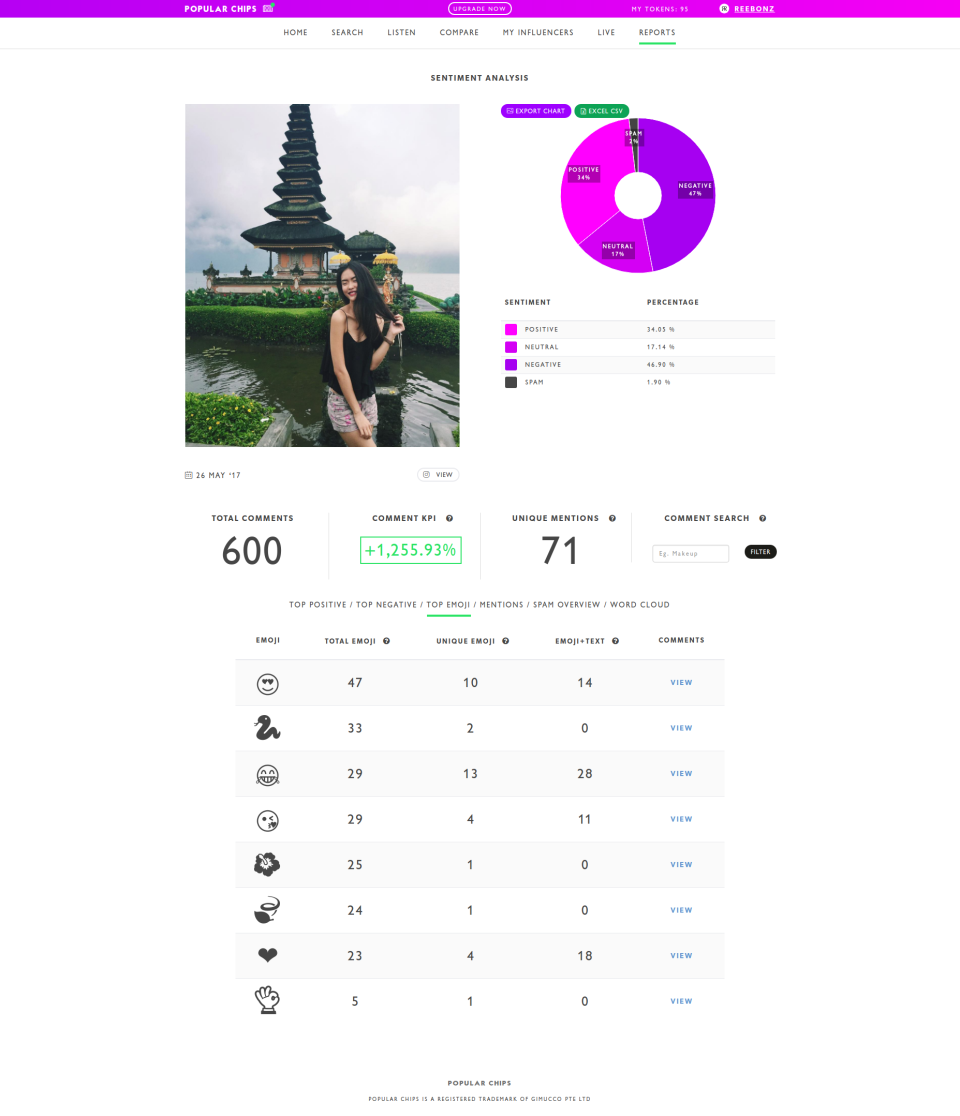
Task: Click the comment search input field
Action: (690, 553)
